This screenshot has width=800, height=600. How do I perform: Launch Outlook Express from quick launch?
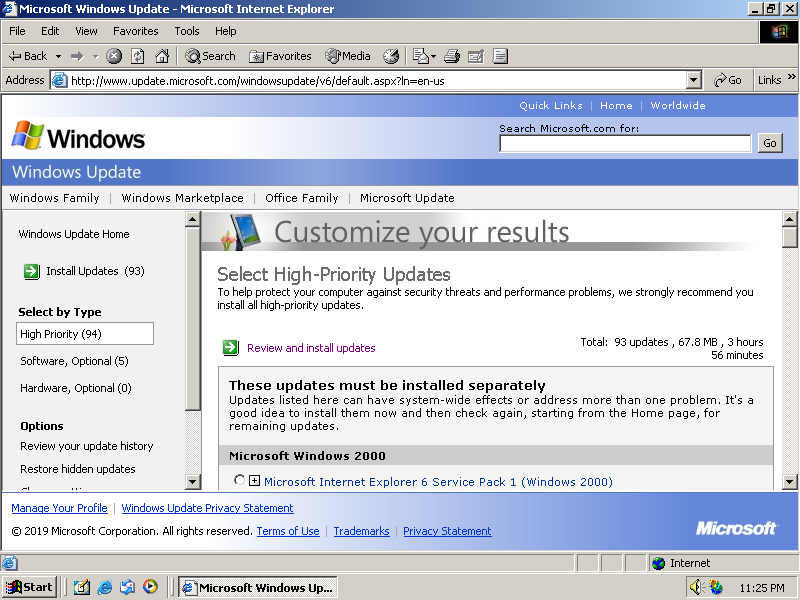coord(127,587)
